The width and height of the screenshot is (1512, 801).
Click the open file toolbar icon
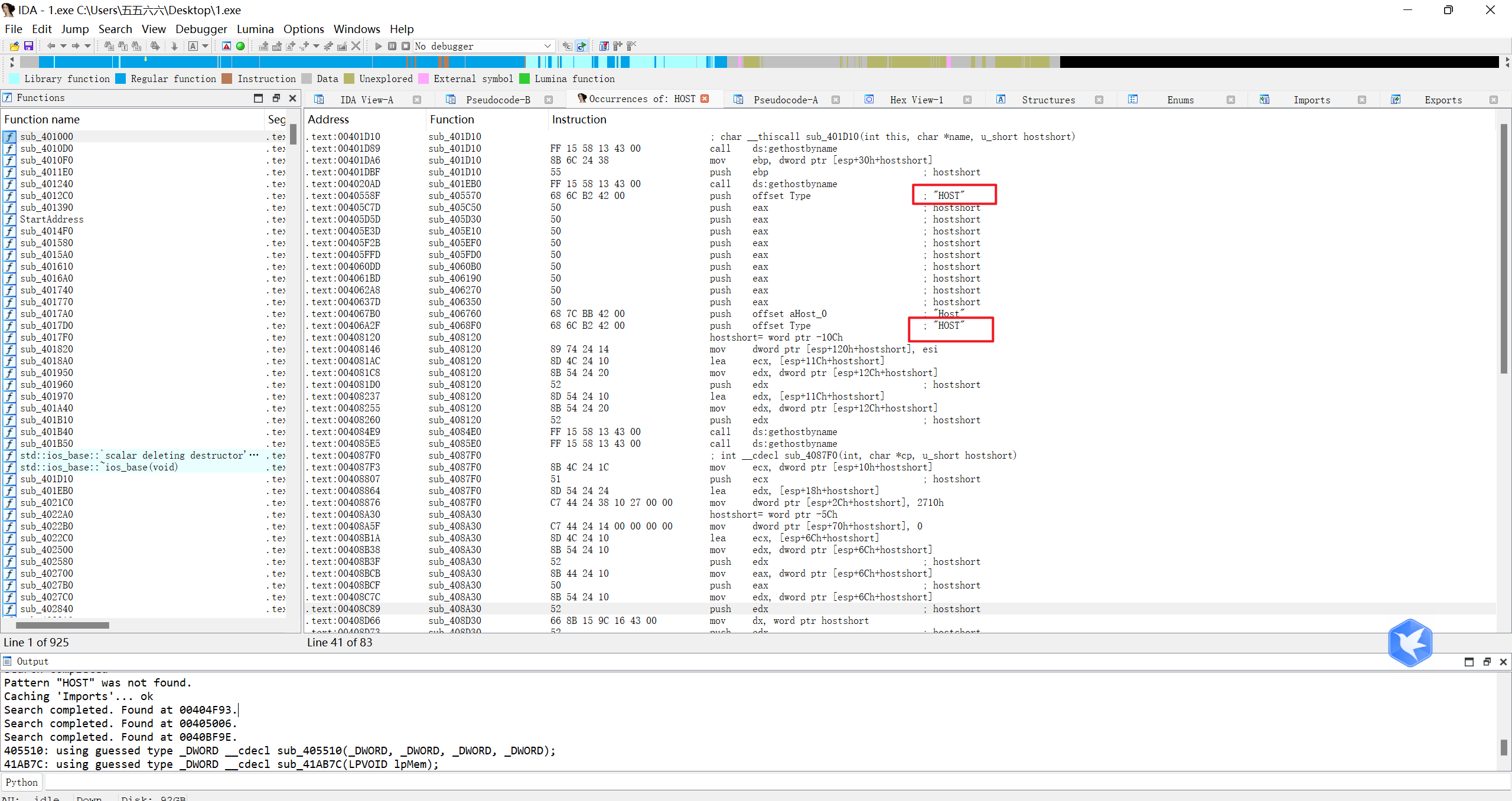(x=14, y=46)
